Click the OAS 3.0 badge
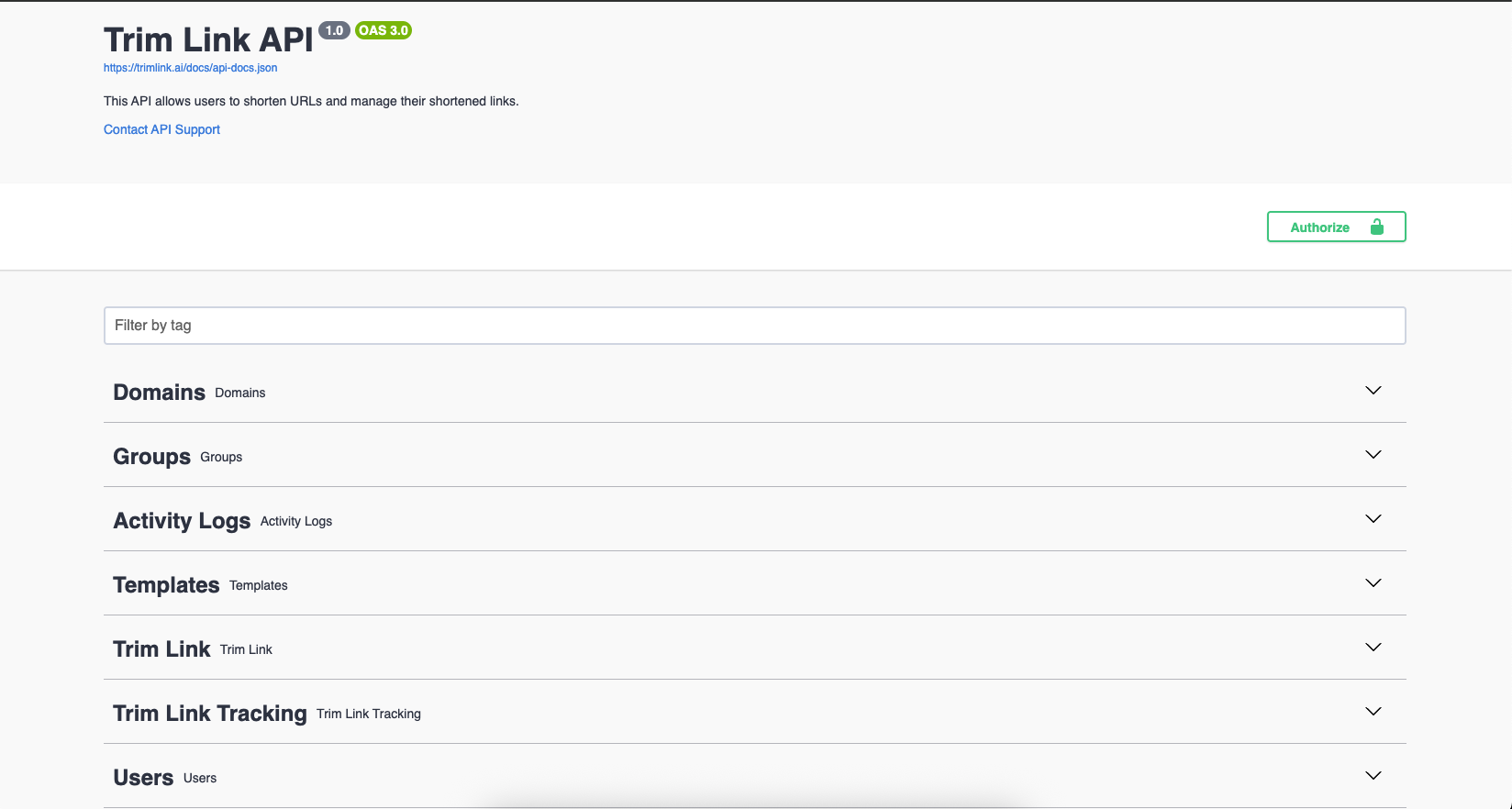 [384, 30]
